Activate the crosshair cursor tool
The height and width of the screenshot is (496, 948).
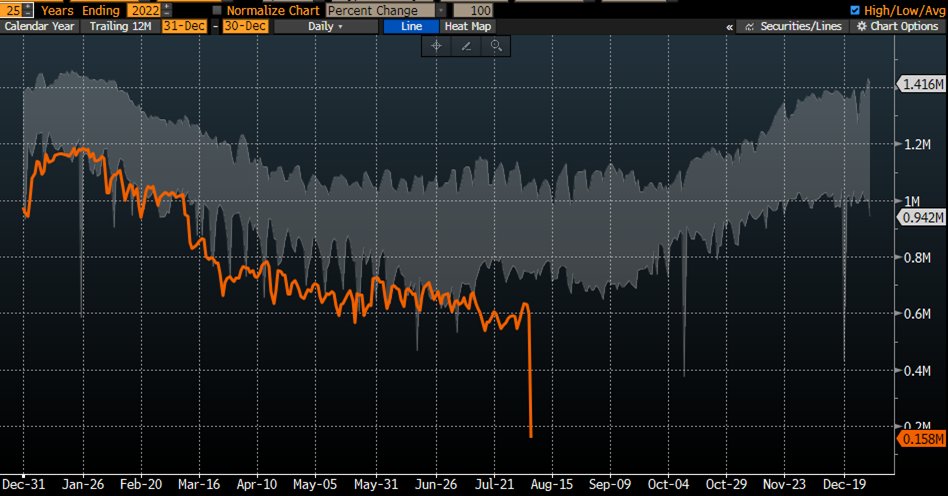tap(437, 46)
